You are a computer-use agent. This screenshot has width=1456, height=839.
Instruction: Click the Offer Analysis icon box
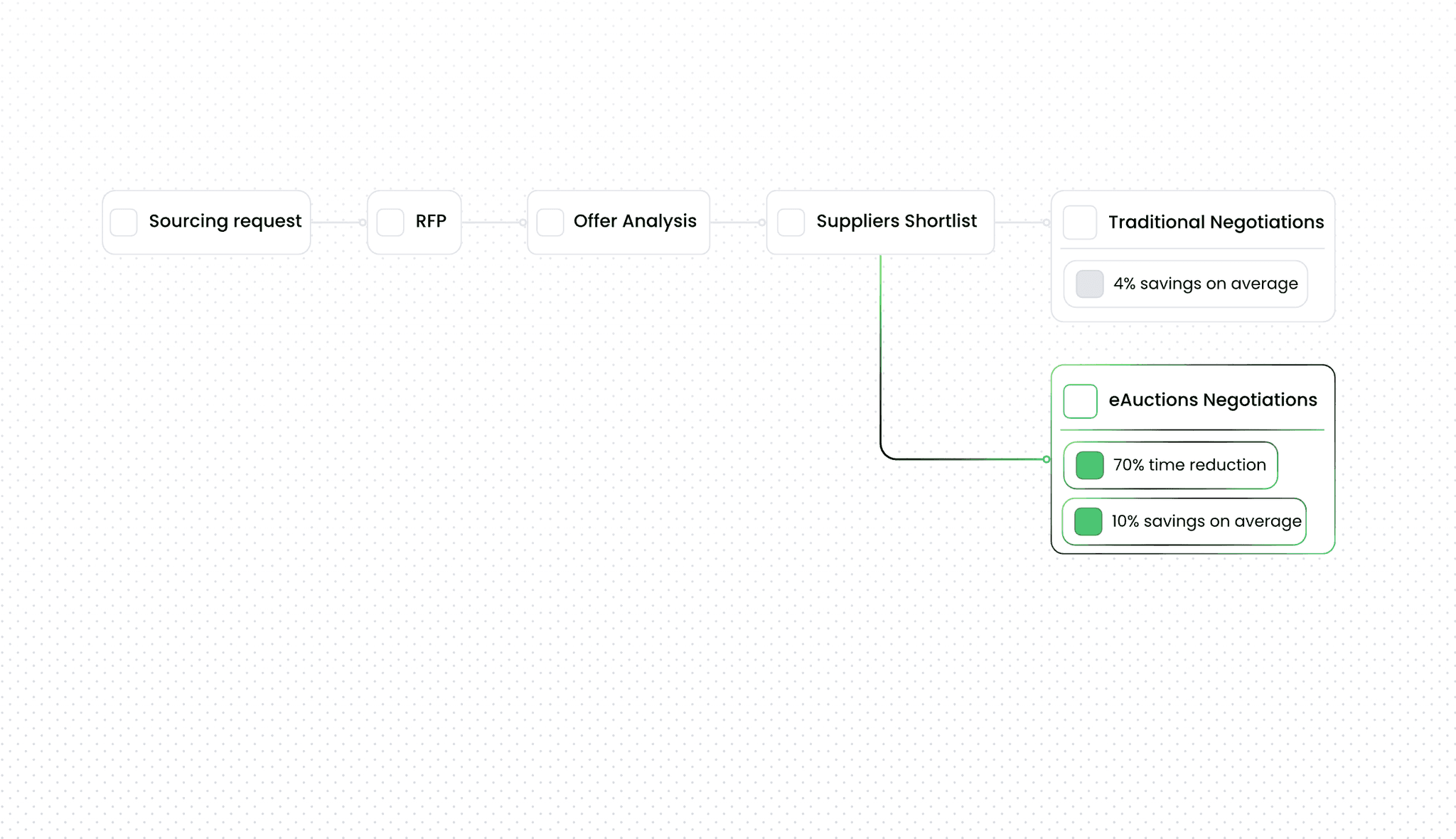[x=550, y=223]
